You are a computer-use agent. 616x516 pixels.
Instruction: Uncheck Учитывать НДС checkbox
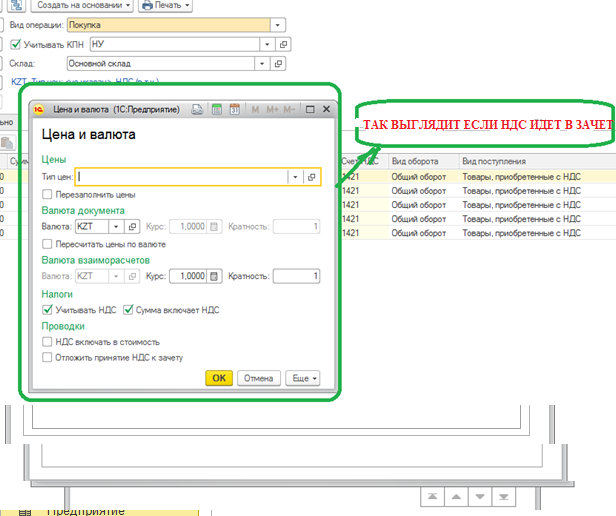(x=48, y=310)
